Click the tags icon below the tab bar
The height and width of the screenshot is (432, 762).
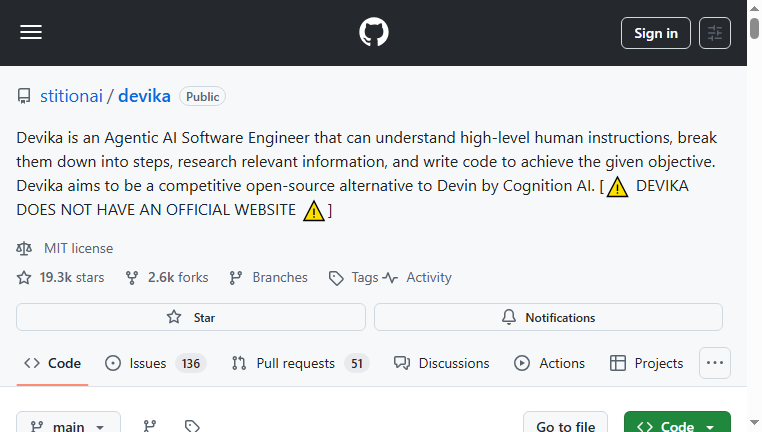(x=192, y=426)
